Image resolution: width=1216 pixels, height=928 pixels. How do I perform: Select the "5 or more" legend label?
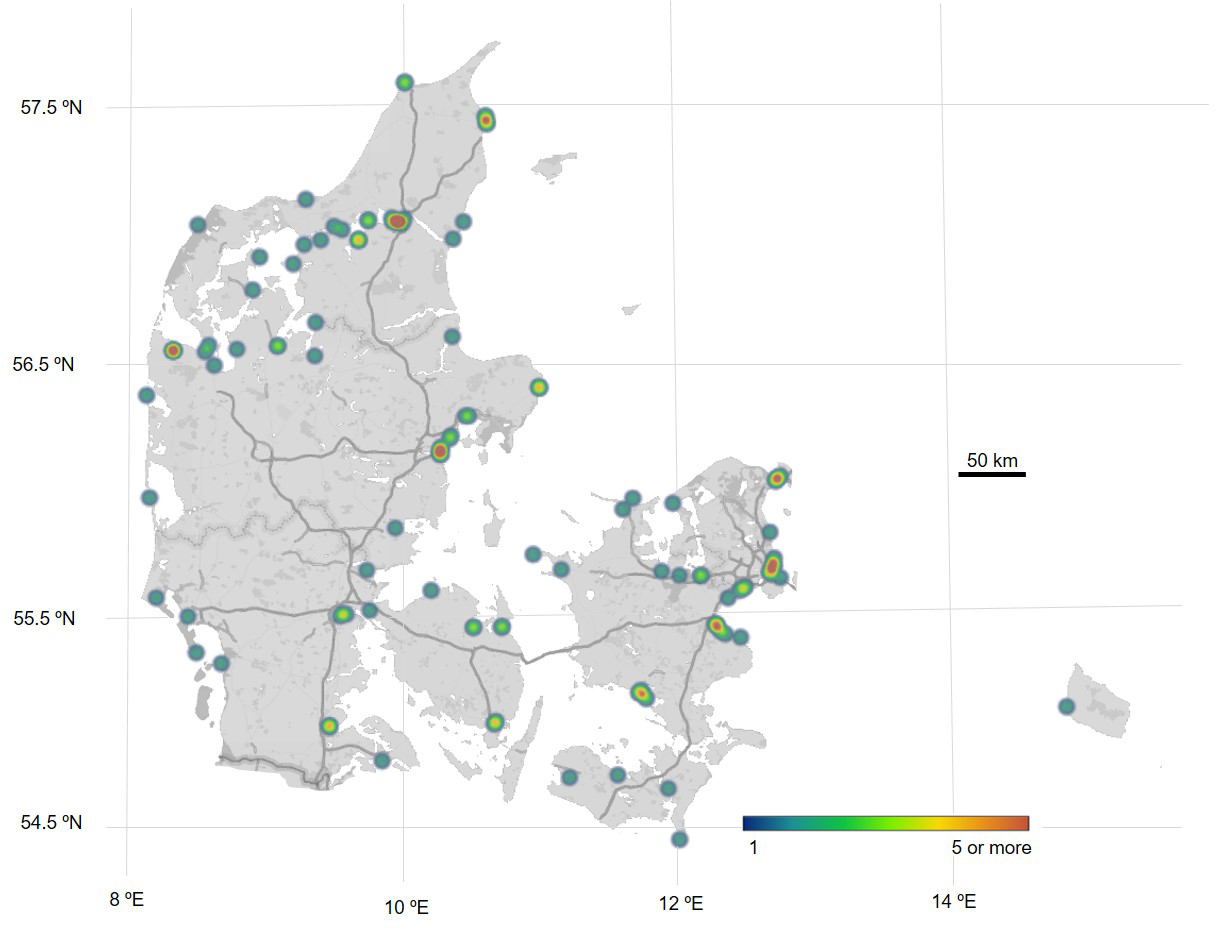[991, 848]
